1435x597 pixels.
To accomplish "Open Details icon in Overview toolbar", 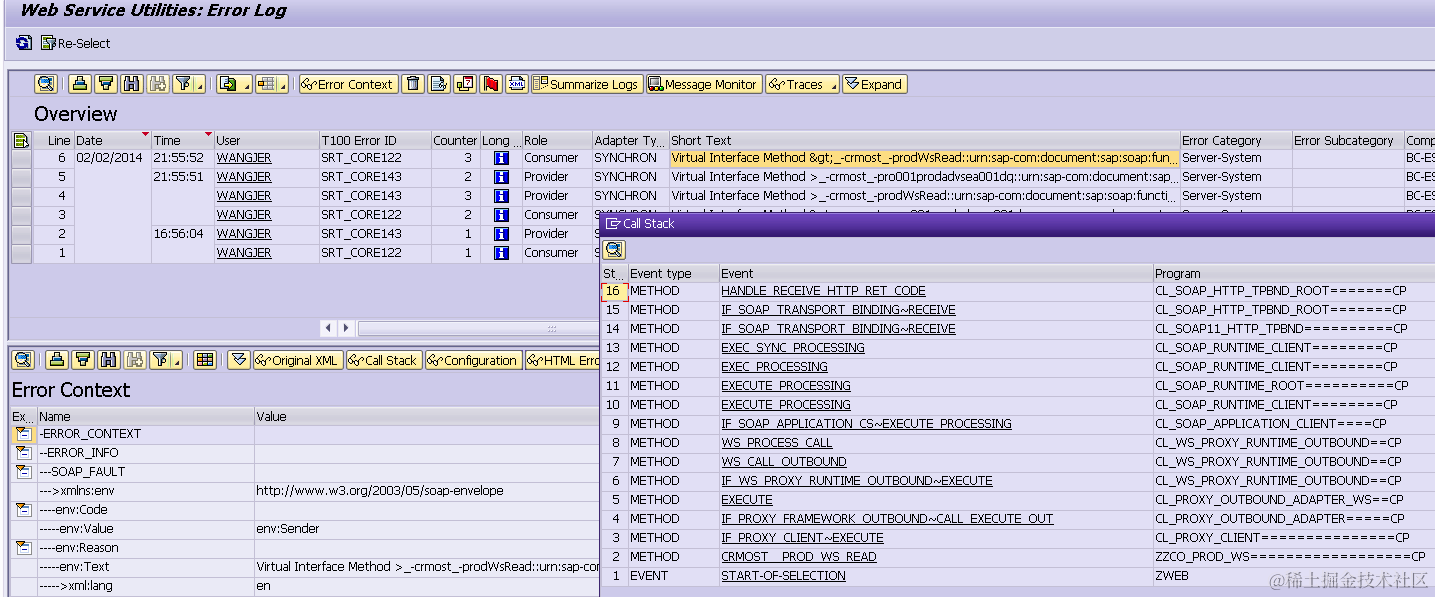I will [45, 84].
